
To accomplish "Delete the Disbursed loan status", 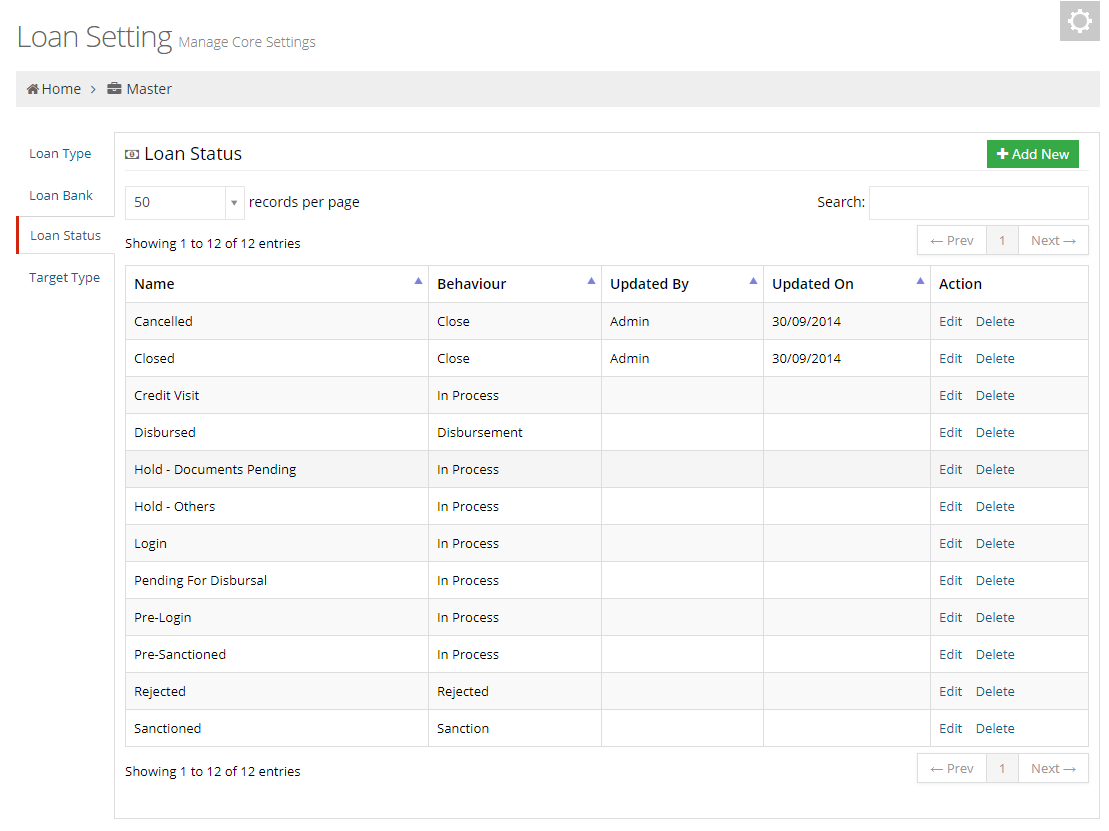I will pyautogui.click(x=994, y=432).
